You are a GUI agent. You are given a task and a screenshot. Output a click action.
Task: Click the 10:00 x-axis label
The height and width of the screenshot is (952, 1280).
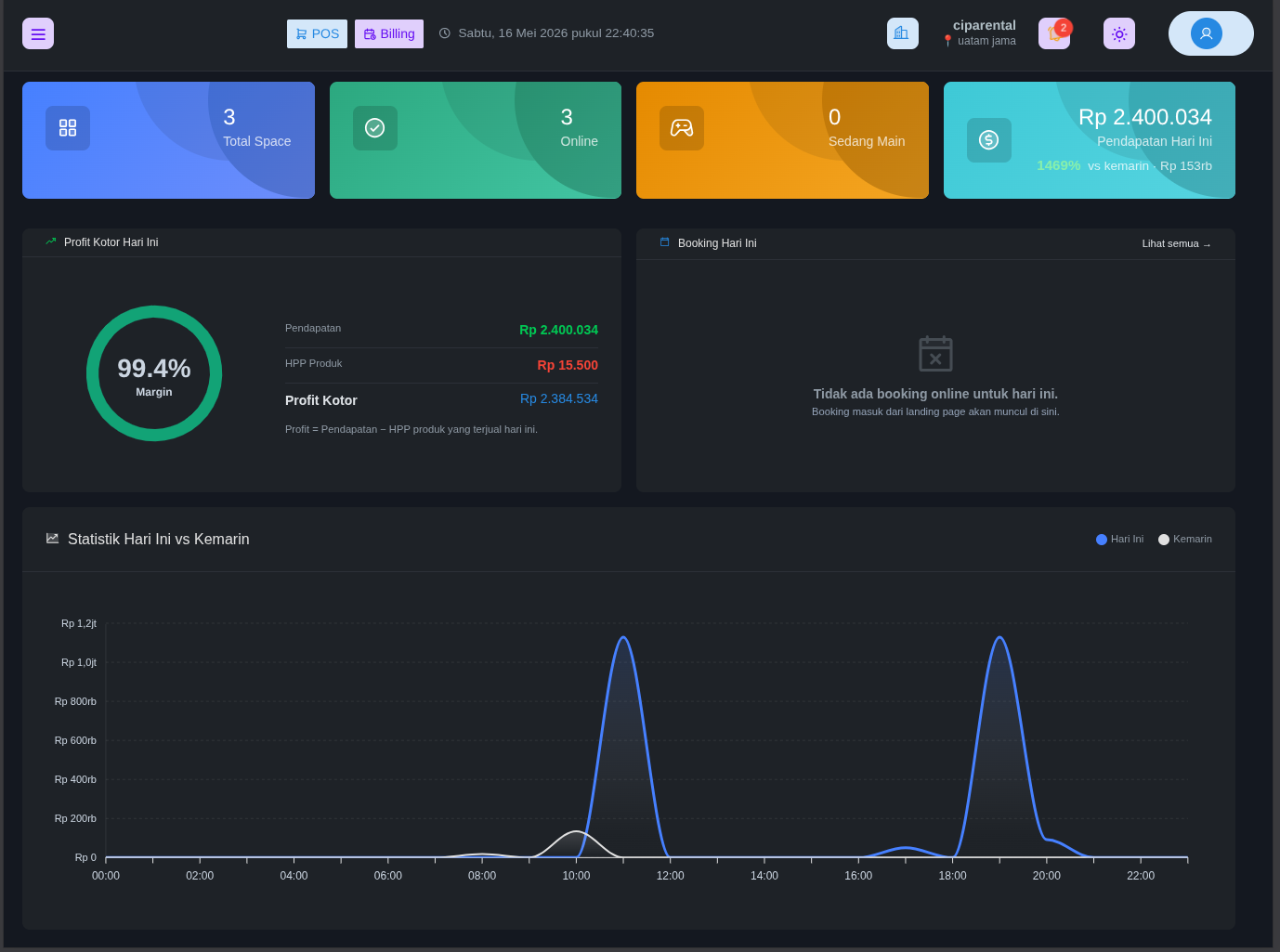pos(576,876)
